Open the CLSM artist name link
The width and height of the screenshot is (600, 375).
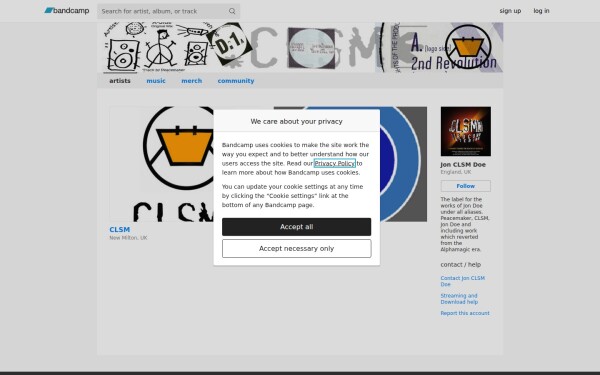119,230
